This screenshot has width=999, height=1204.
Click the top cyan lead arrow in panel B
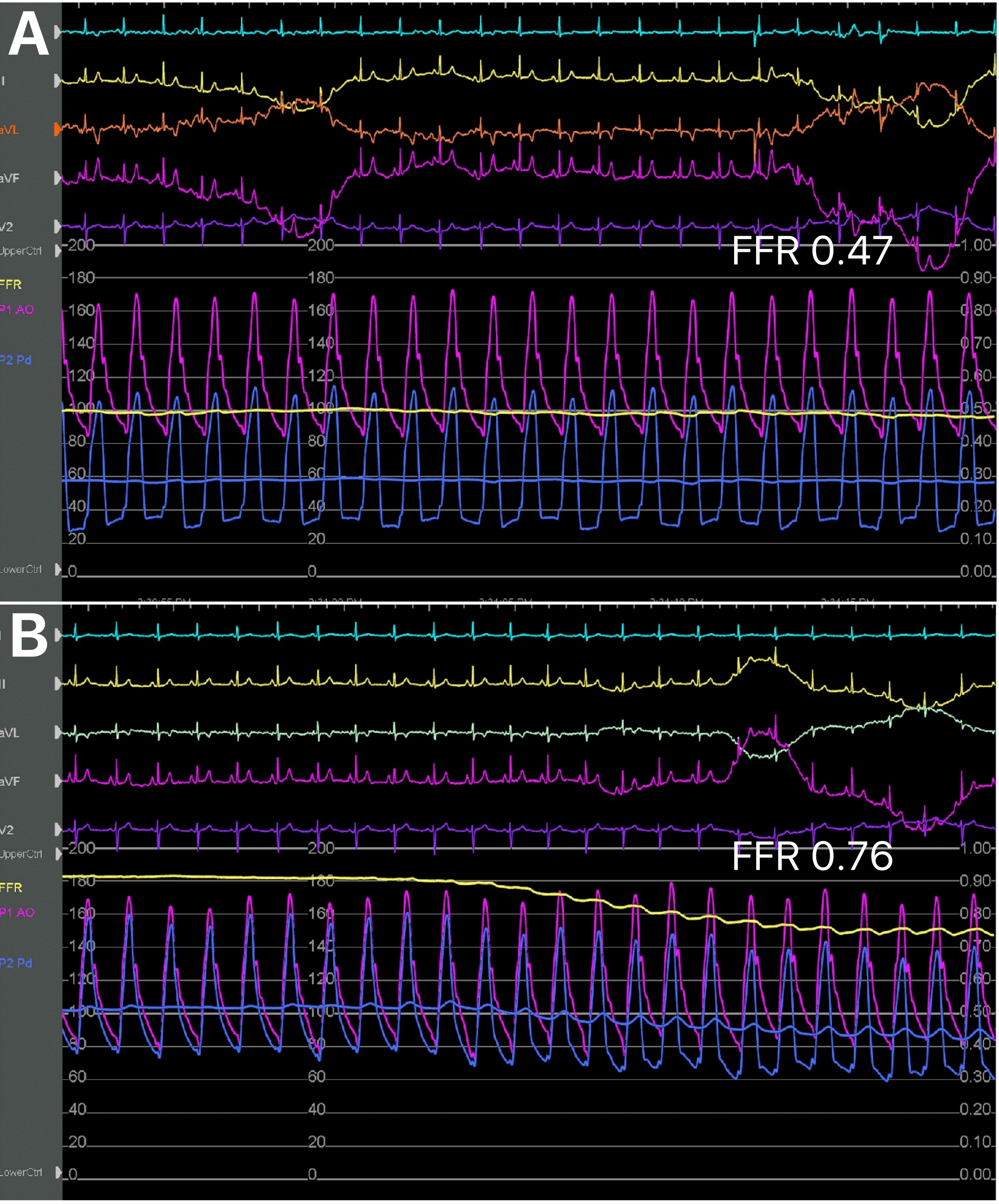click(57, 635)
